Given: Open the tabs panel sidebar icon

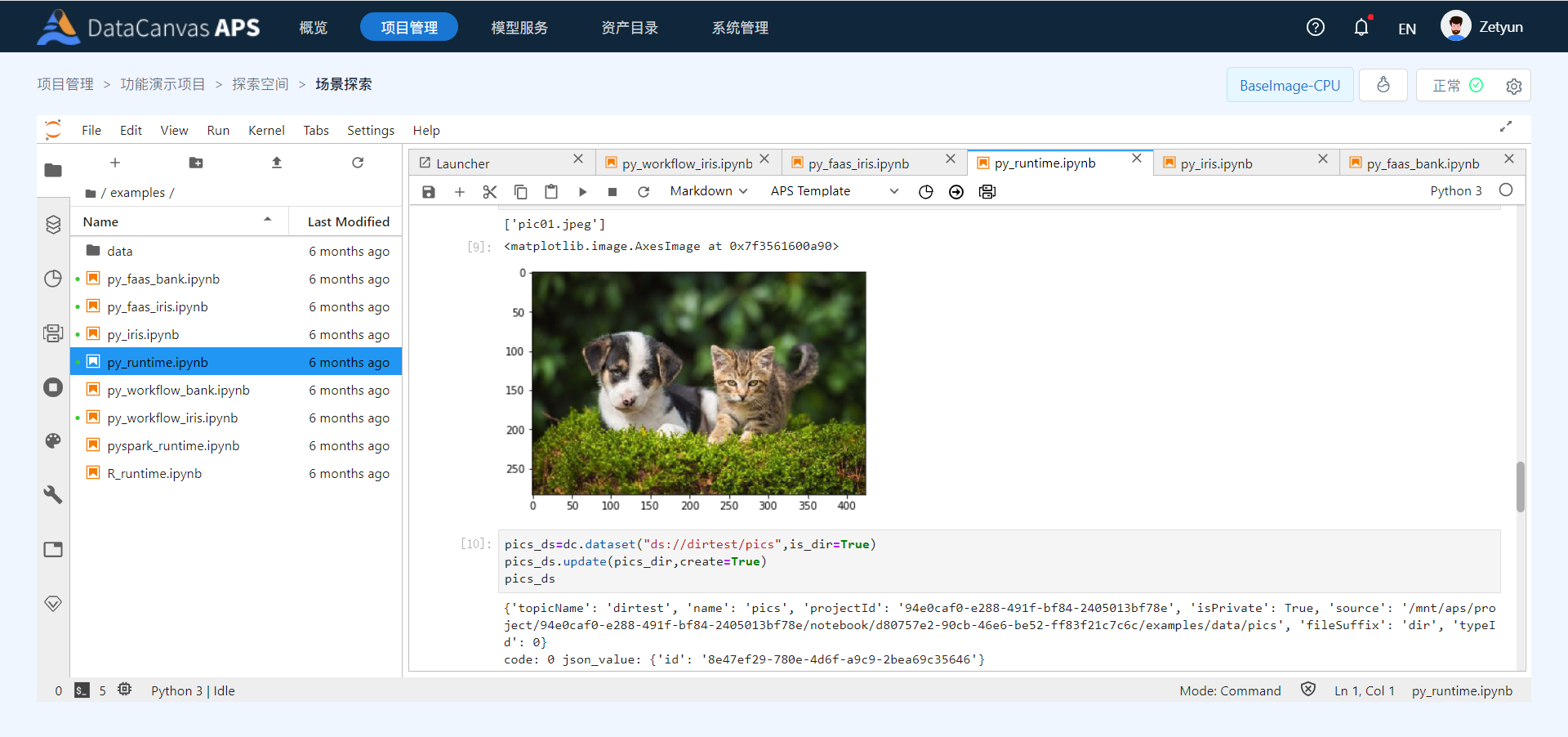Looking at the screenshot, I should click(53, 549).
